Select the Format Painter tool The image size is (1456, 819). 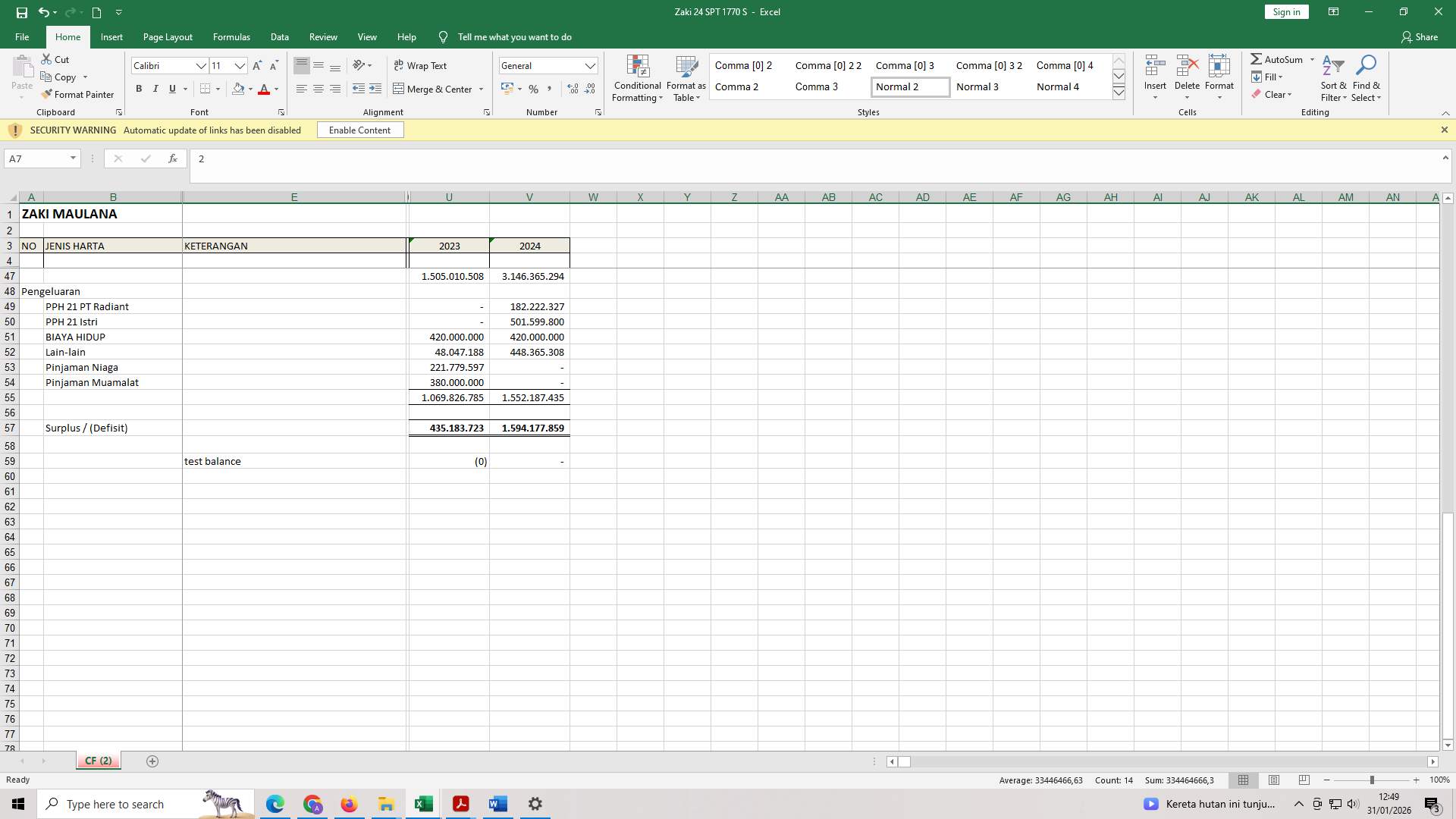click(78, 94)
